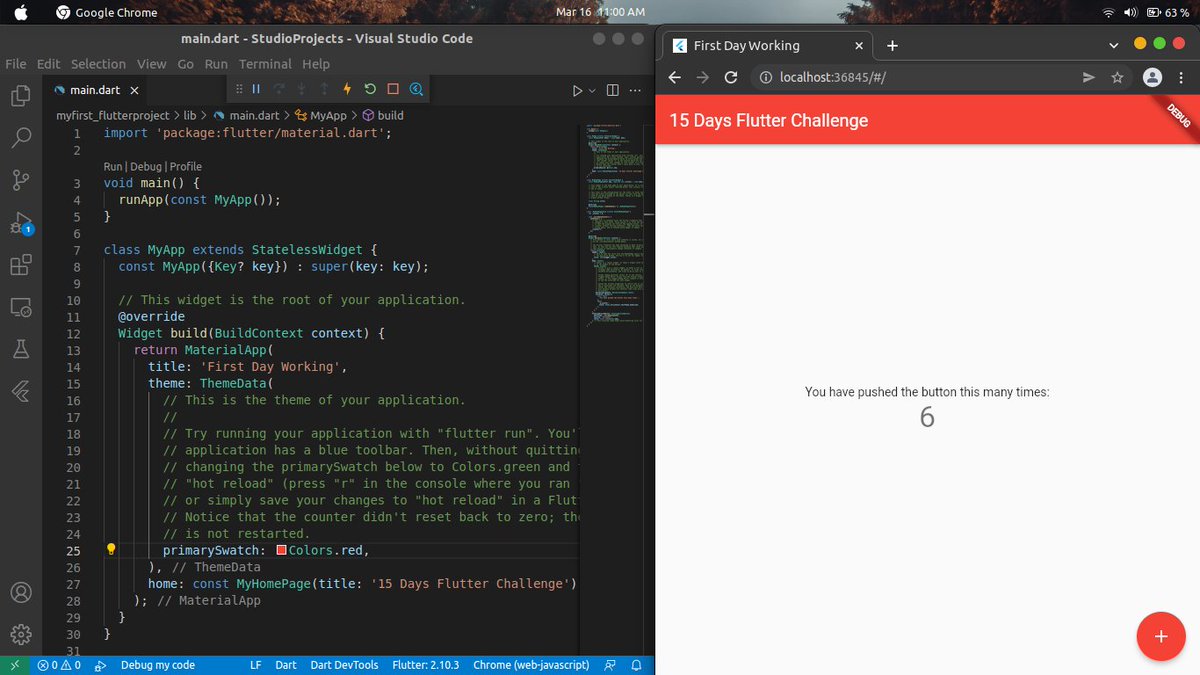
Task: Click Profile code lens above main()
Action: pyautogui.click(x=186, y=167)
